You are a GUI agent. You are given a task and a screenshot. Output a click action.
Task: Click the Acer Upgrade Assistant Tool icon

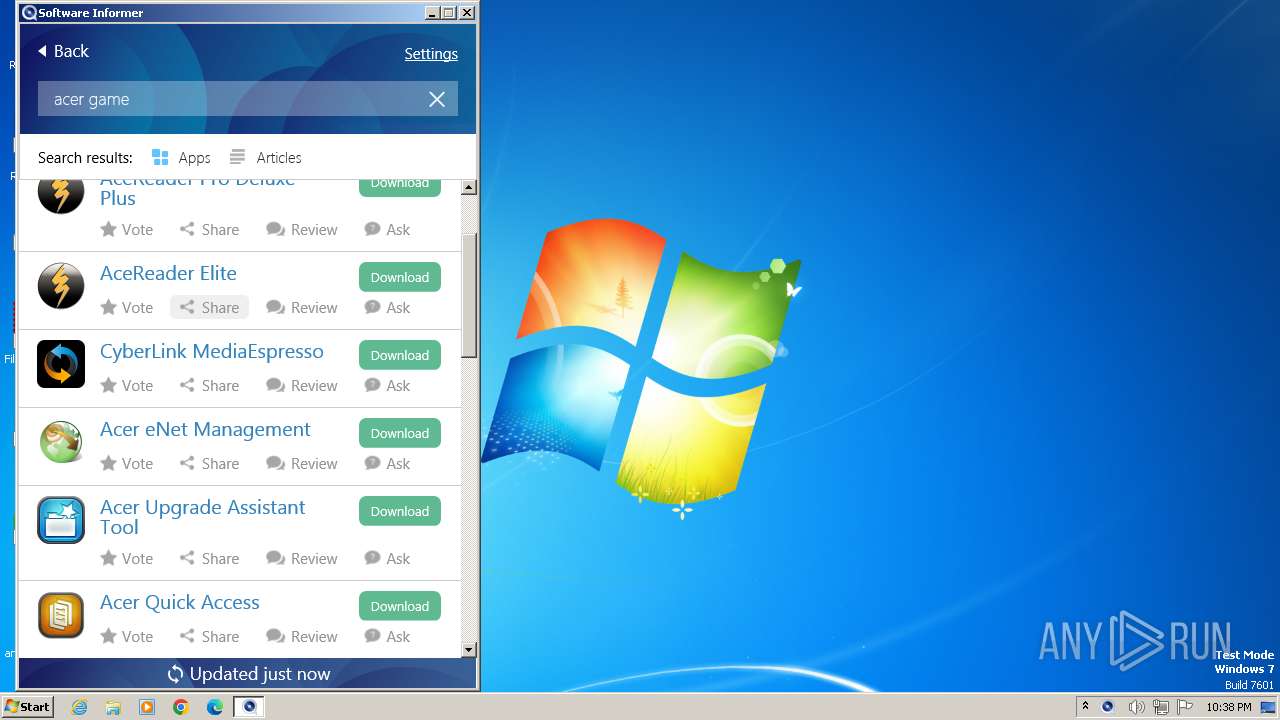click(61, 520)
